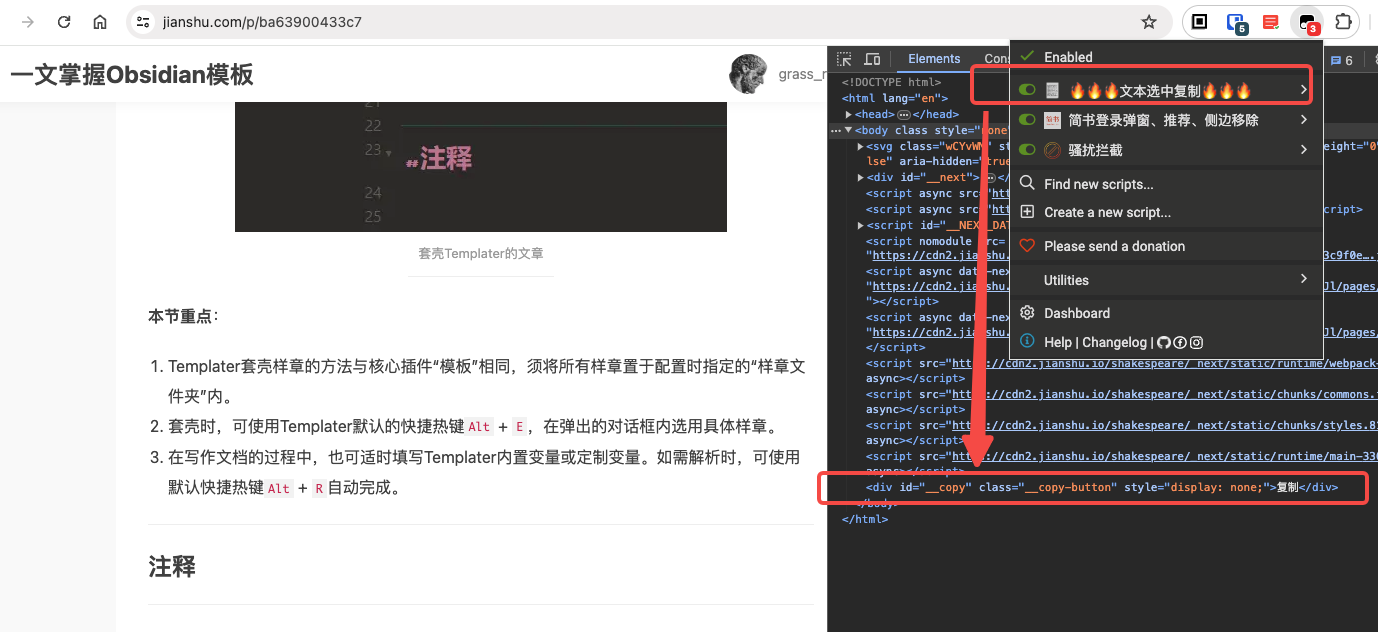
Task: Expand submenu arrow for 文本选中复制
Action: click(1303, 90)
